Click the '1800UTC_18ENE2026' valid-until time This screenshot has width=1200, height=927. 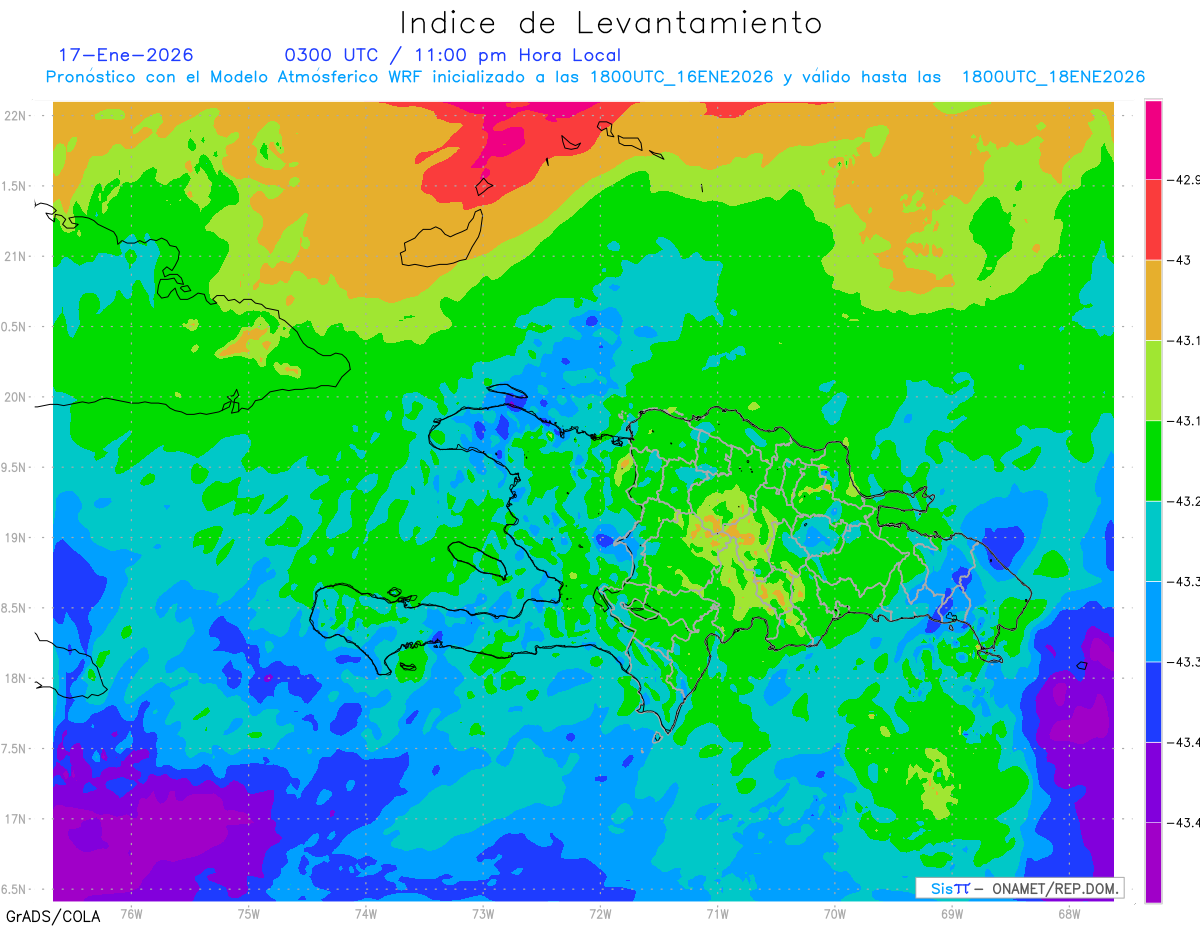tap(1053, 77)
